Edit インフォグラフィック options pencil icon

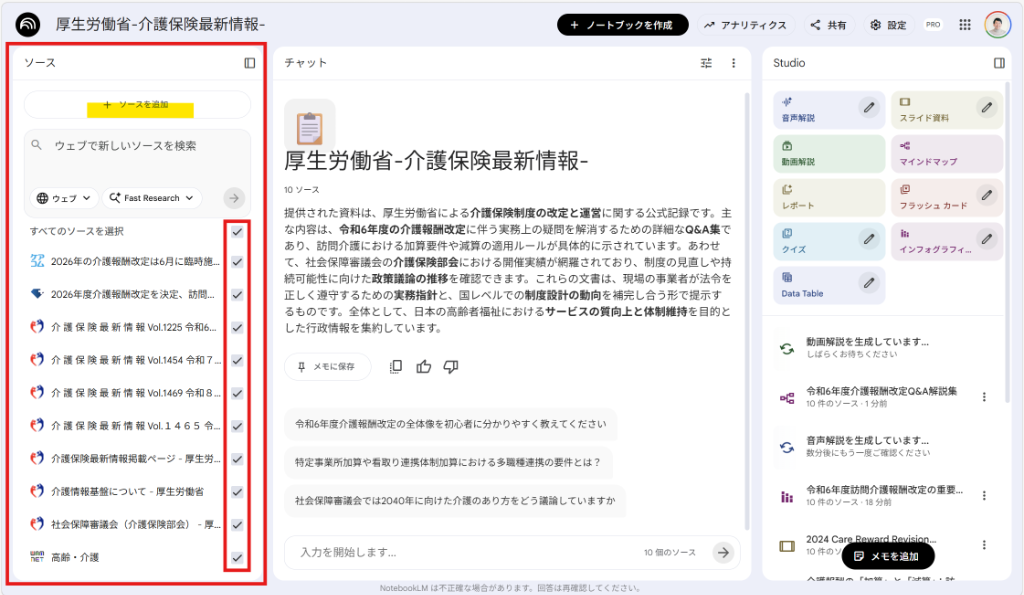pos(986,239)
